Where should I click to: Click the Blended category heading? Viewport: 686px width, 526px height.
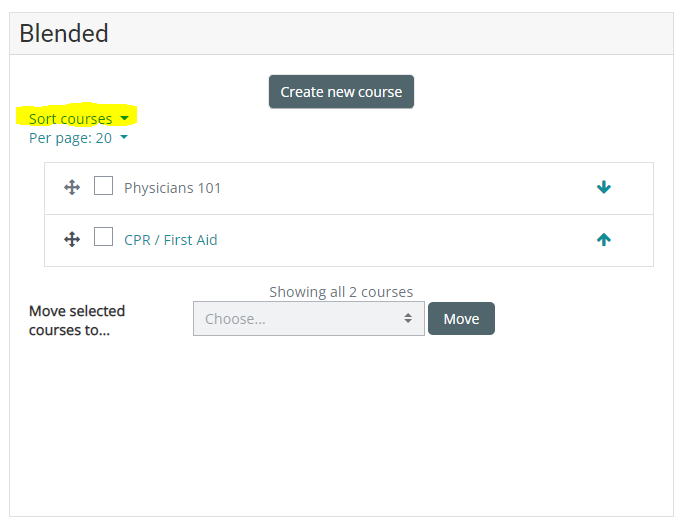click(x=64, y=33)
